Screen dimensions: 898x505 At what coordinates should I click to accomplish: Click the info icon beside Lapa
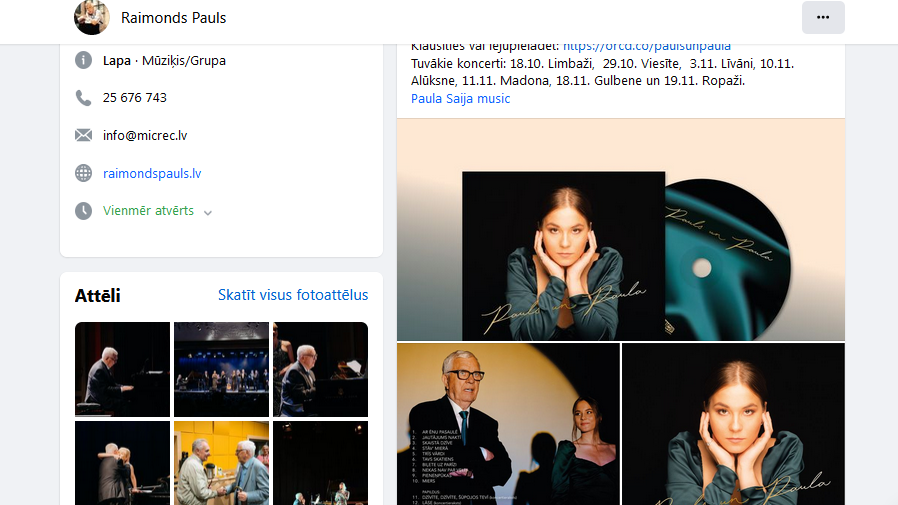(x=84, y=60)
